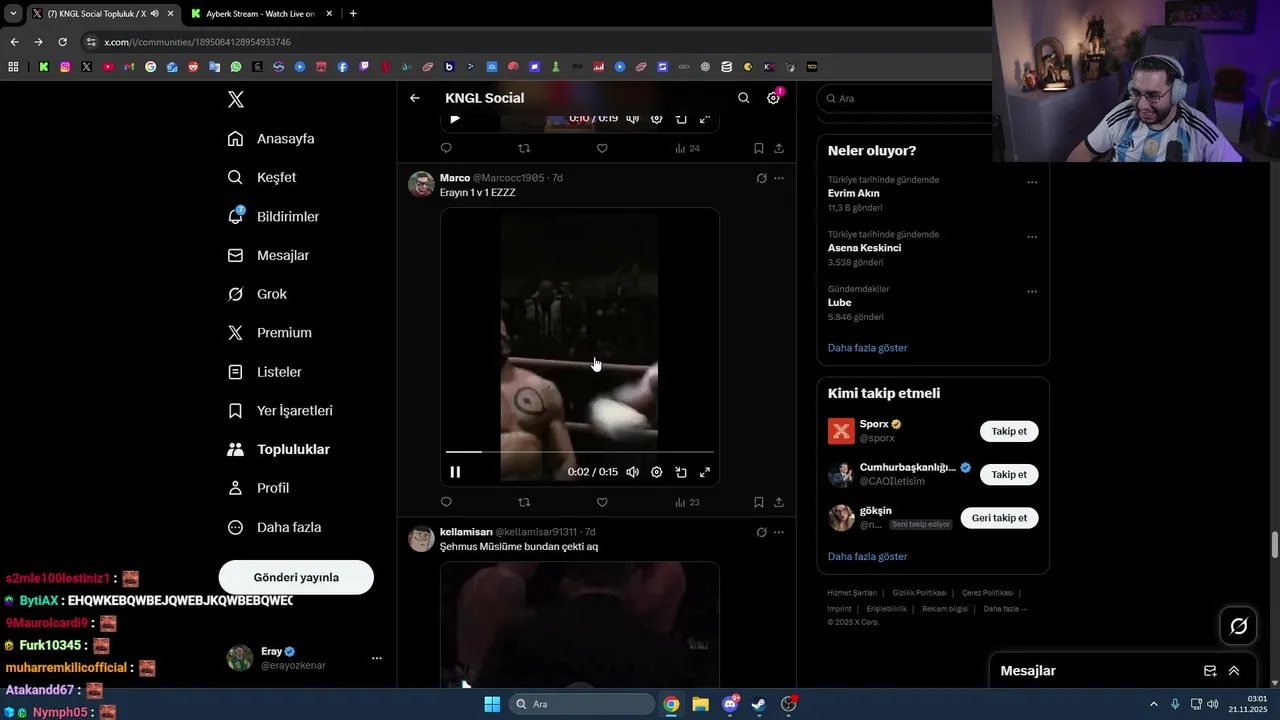Screen dimensions: 1280x720
Task: Go back from KNGL Social community
Action: [415, 98]
